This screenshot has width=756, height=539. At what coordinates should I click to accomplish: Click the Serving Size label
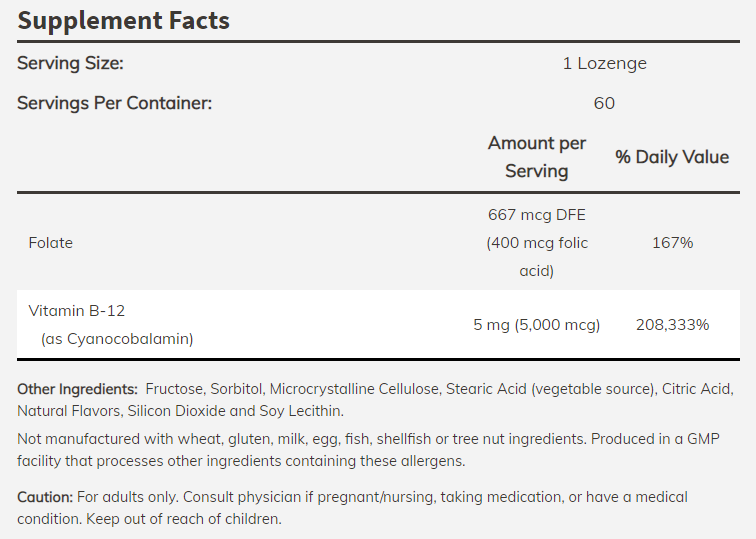coord(70,63)
